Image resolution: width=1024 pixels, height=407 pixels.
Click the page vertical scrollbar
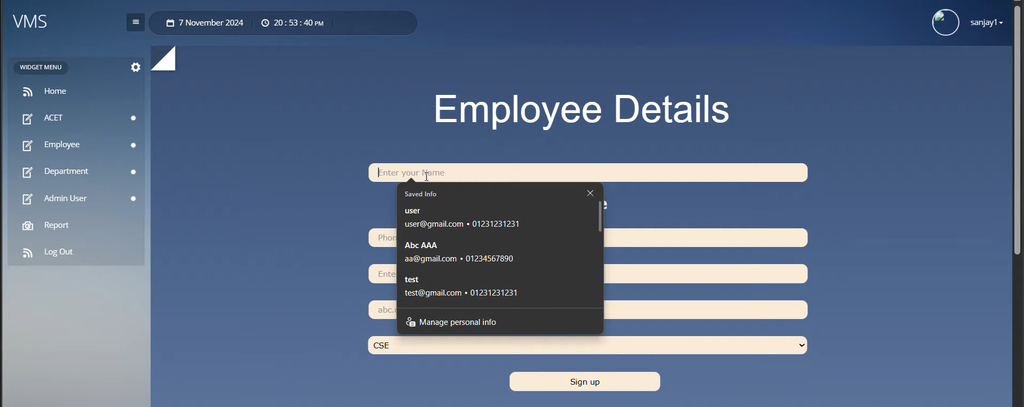[x=1017, y=131]
